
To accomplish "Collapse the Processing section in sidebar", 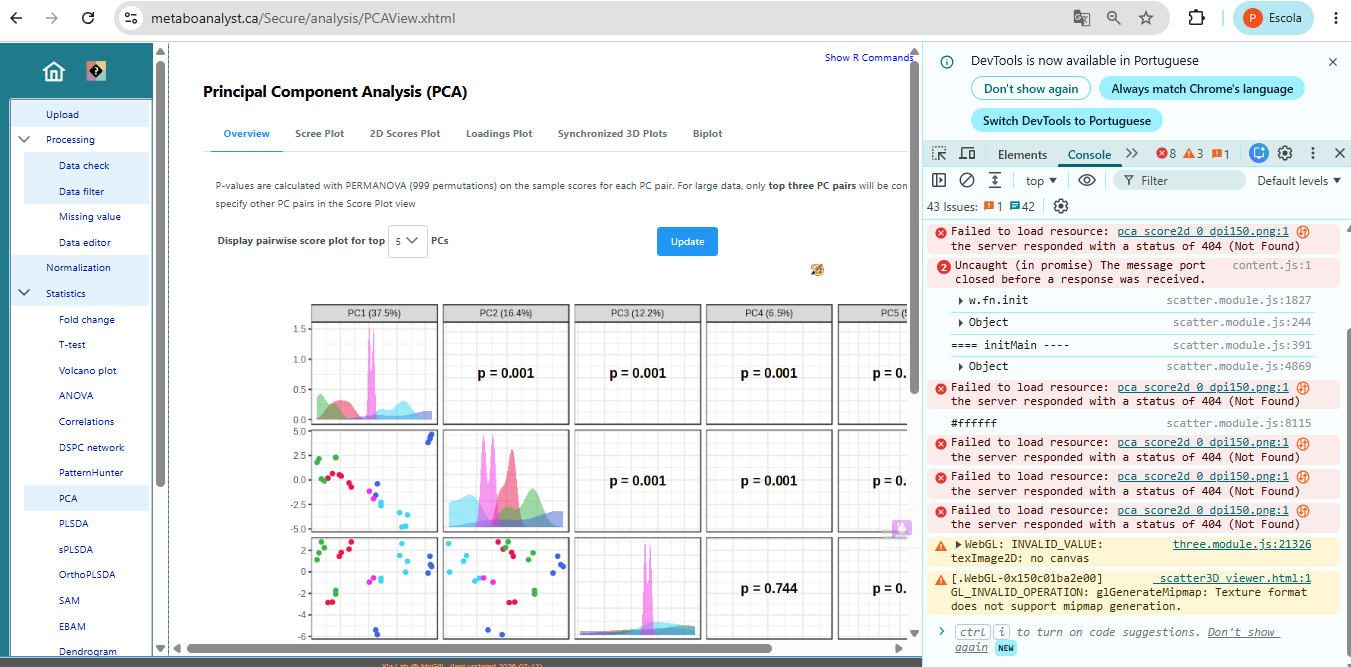I will (x=25, y=140).
